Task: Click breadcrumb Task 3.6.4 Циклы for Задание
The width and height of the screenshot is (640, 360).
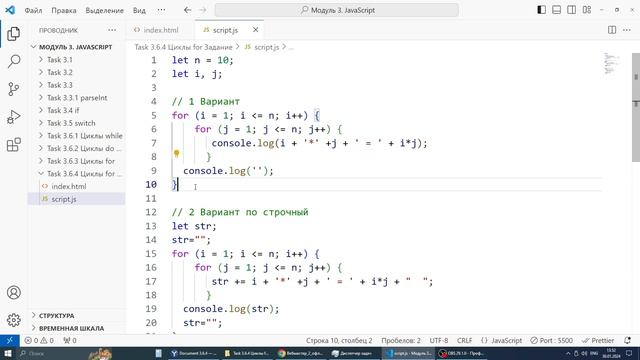Action: tap(183, 47)
